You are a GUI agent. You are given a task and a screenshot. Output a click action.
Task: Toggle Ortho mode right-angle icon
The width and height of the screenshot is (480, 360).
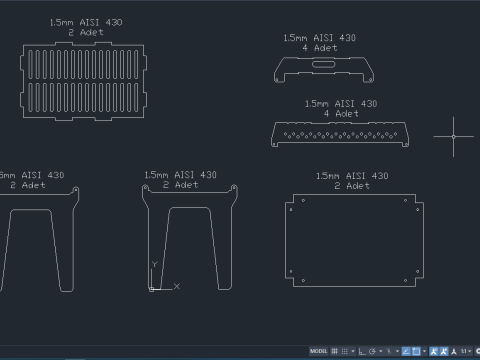coord(362,351)
